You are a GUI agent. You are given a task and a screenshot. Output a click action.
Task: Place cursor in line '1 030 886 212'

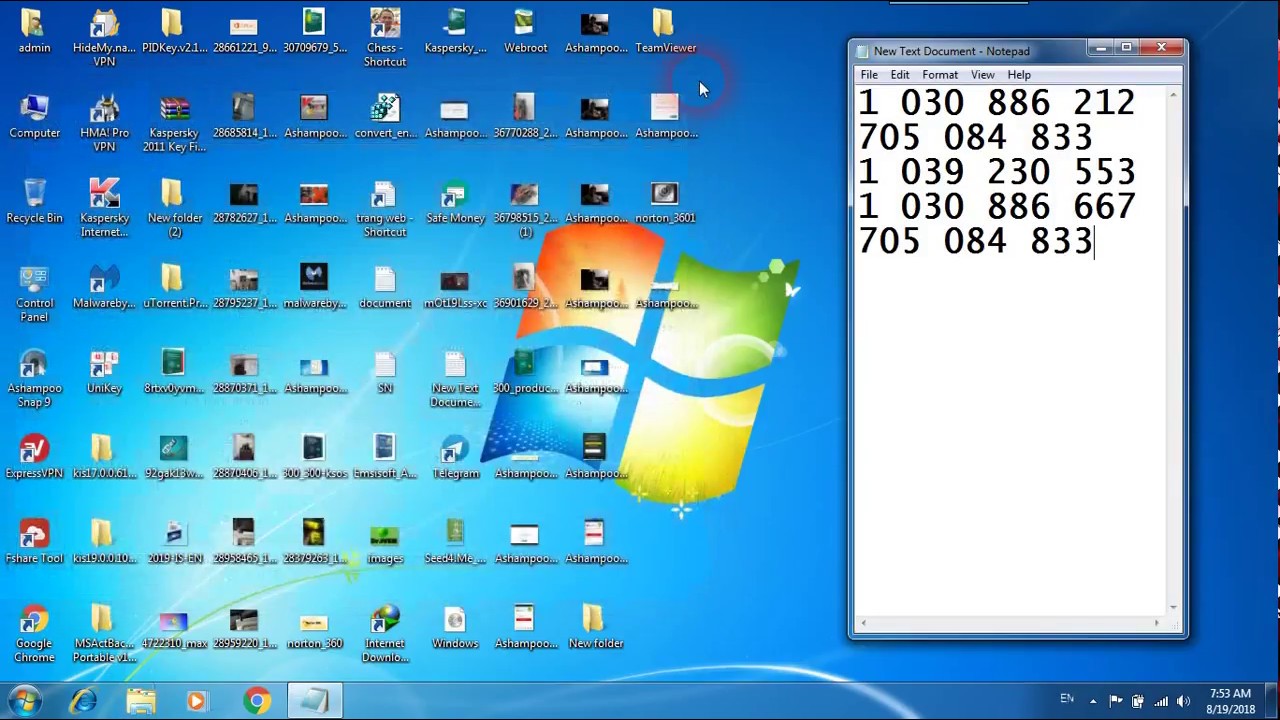(996, 103)
